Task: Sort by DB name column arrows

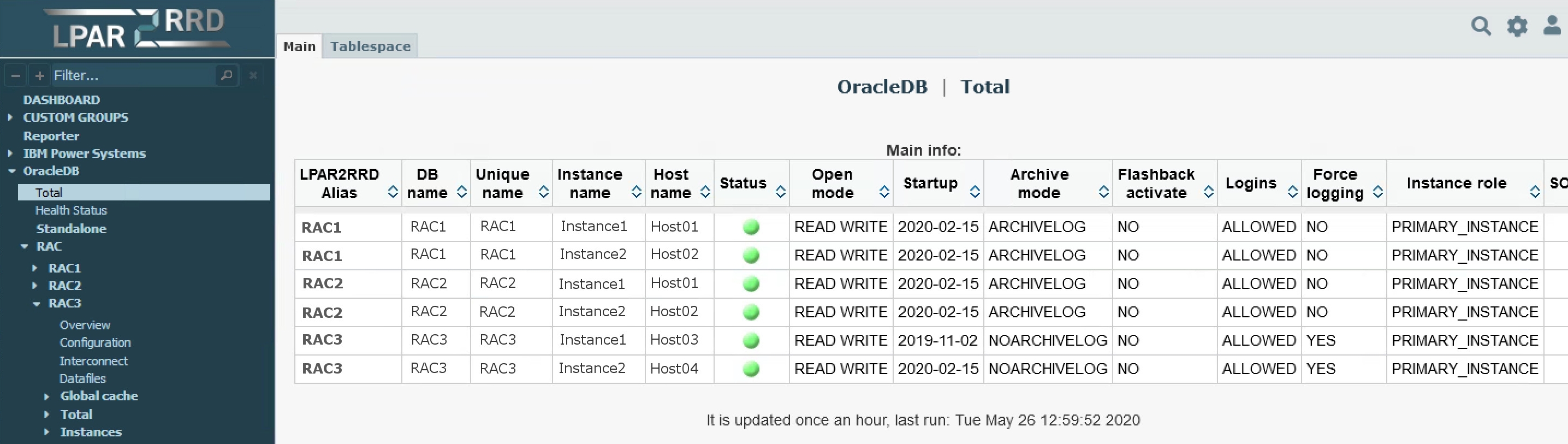Action: coord(461,192)
